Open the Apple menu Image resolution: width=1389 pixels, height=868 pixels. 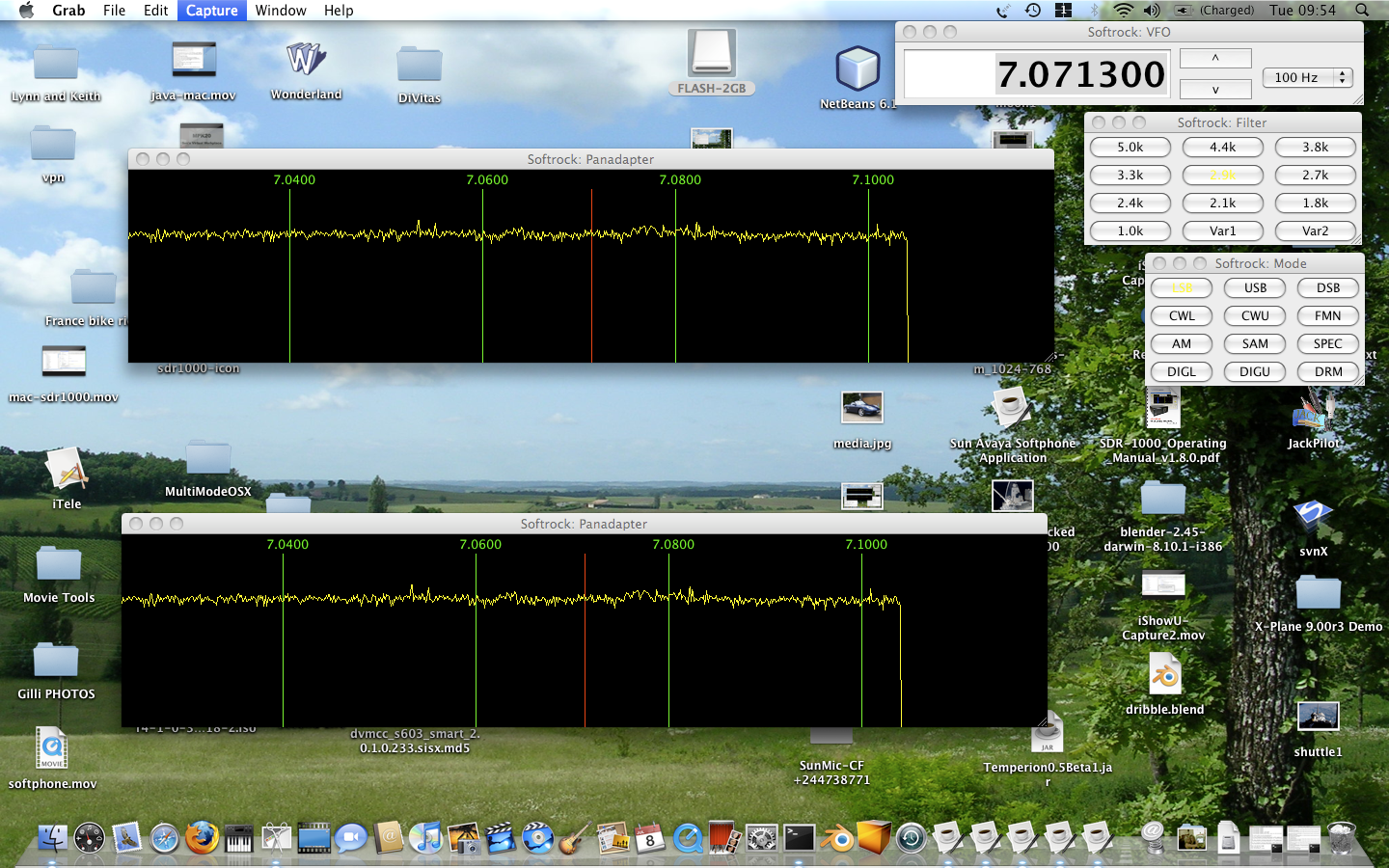26,10
